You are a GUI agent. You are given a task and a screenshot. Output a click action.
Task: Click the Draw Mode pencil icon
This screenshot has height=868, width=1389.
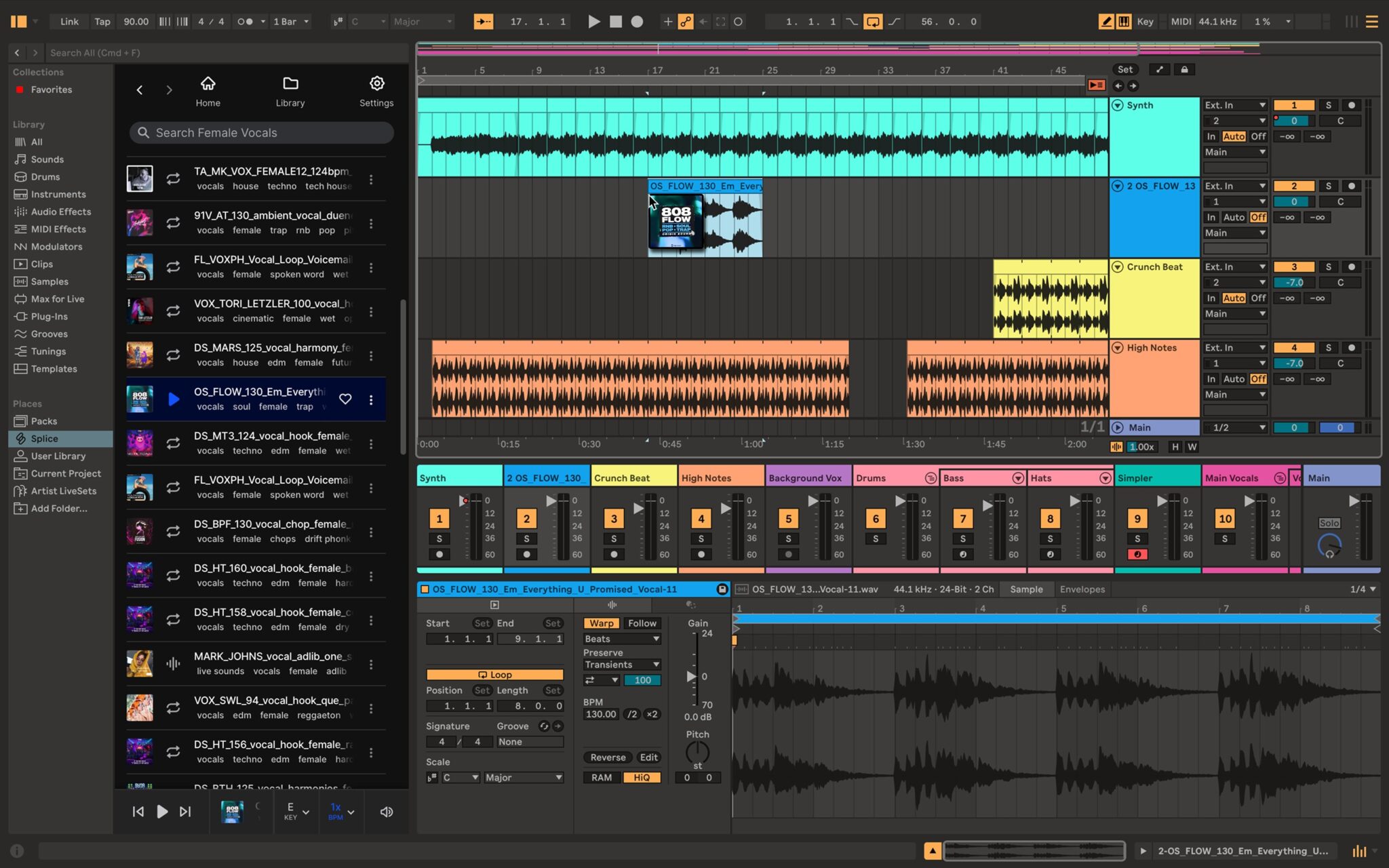[1106, 21]
